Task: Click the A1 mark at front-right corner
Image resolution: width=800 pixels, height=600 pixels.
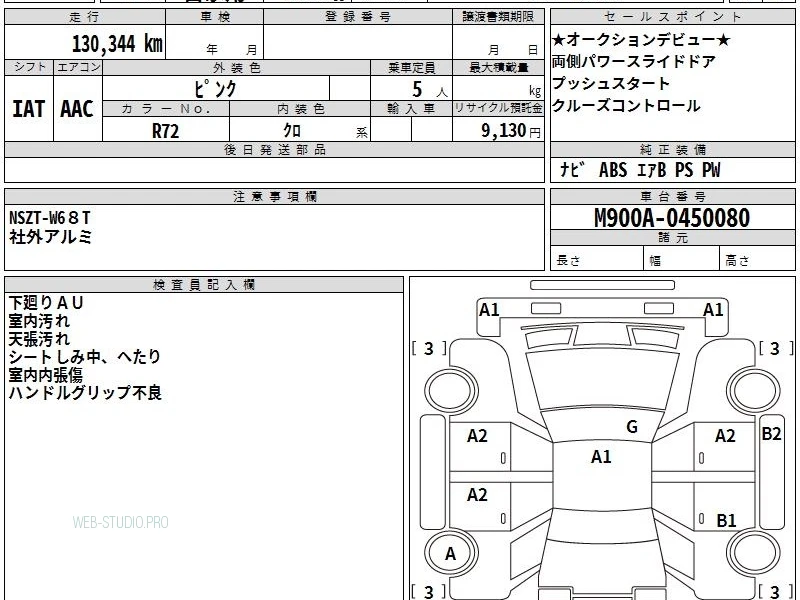Action: tap(713, 310)
